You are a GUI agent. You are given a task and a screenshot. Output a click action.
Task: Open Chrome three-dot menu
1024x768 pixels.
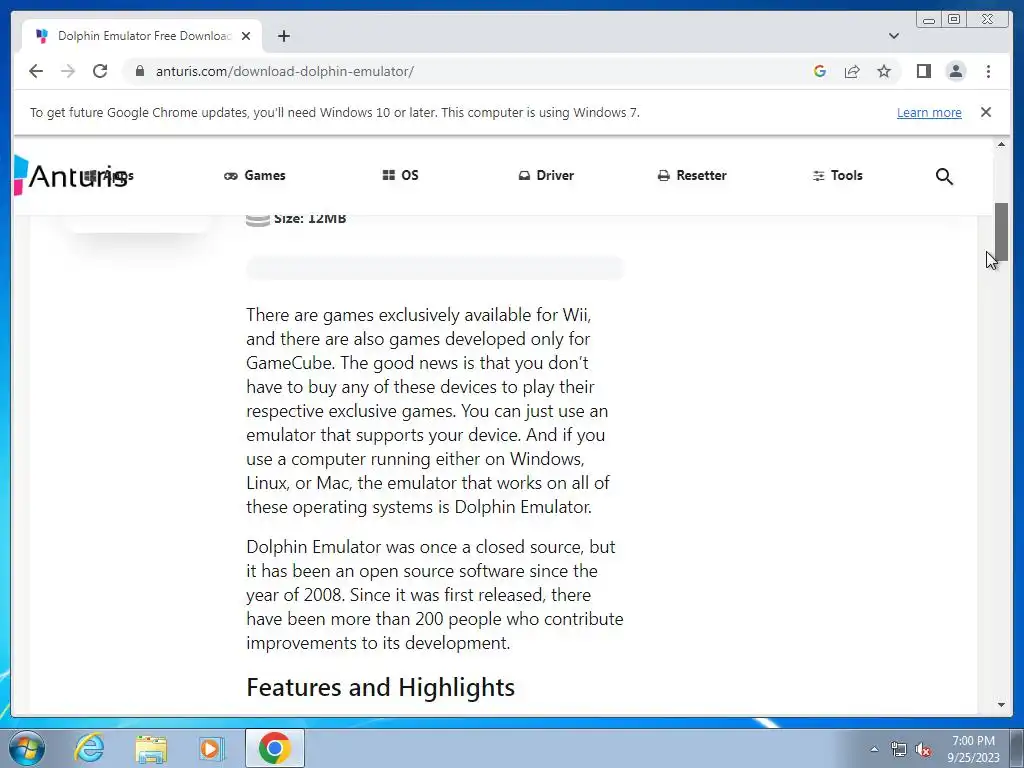pos(988,71)
